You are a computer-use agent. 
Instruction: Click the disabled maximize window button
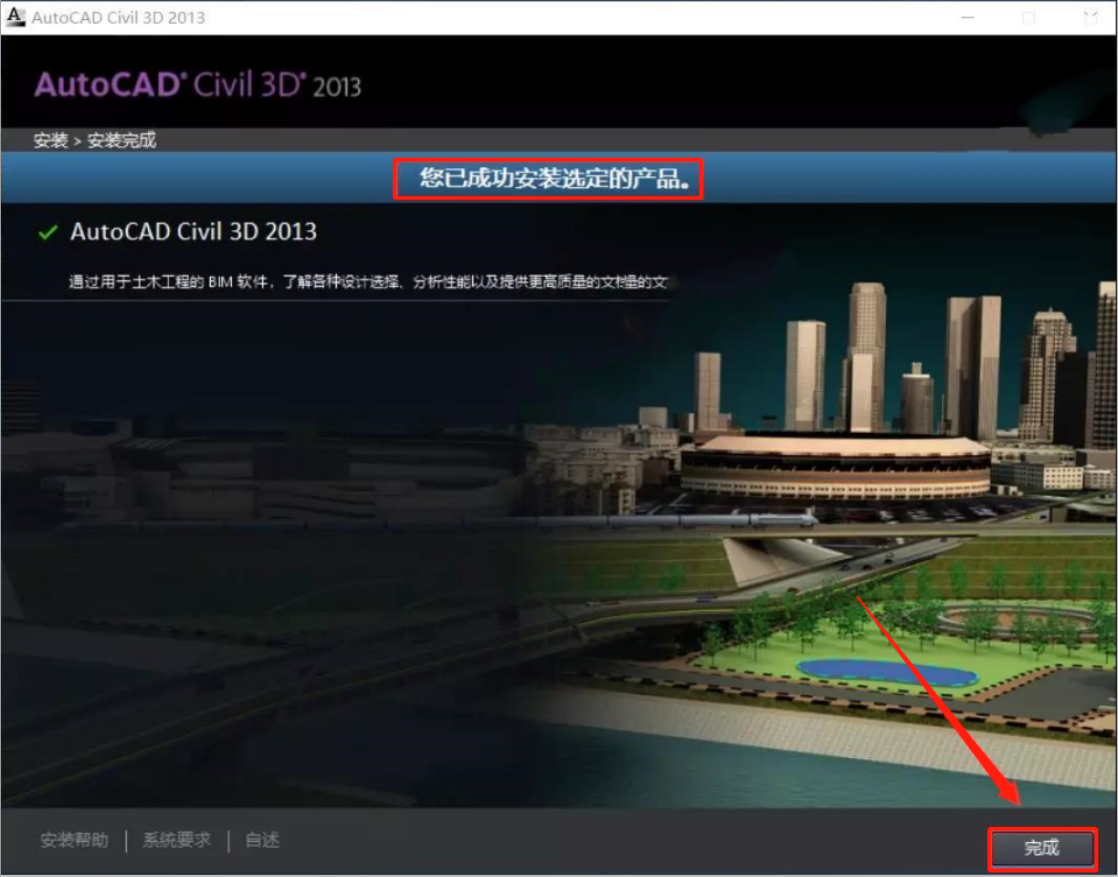point(1028,18)
